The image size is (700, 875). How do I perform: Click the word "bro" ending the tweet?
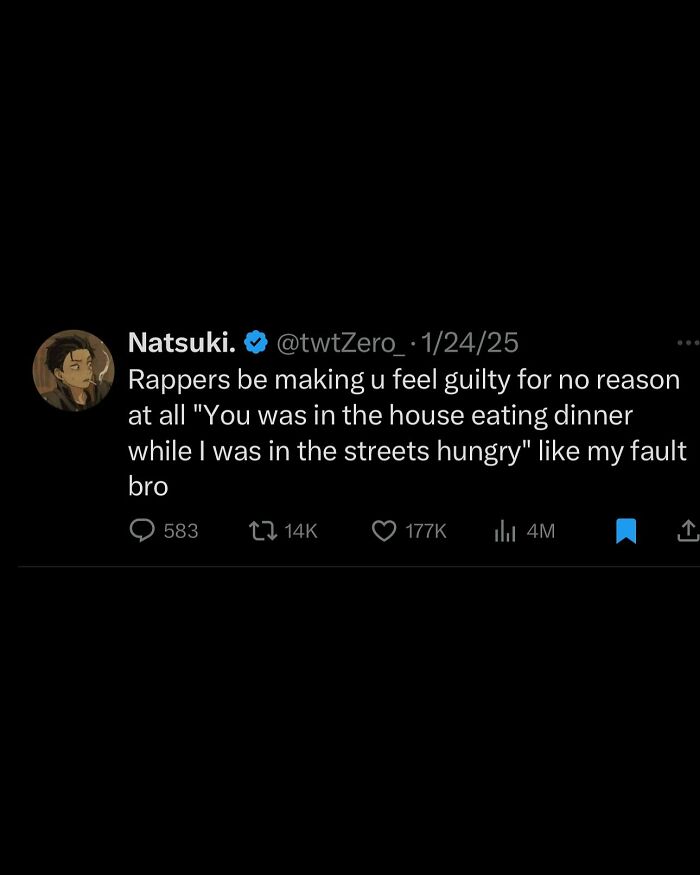[x=148, y=486]
